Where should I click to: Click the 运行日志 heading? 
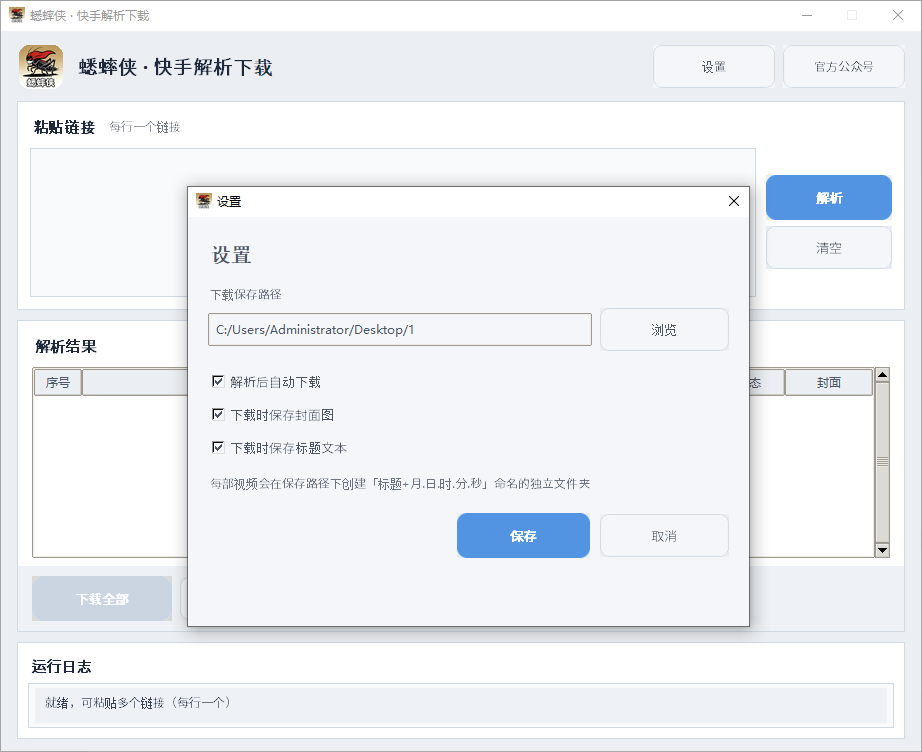pos(61,666)
